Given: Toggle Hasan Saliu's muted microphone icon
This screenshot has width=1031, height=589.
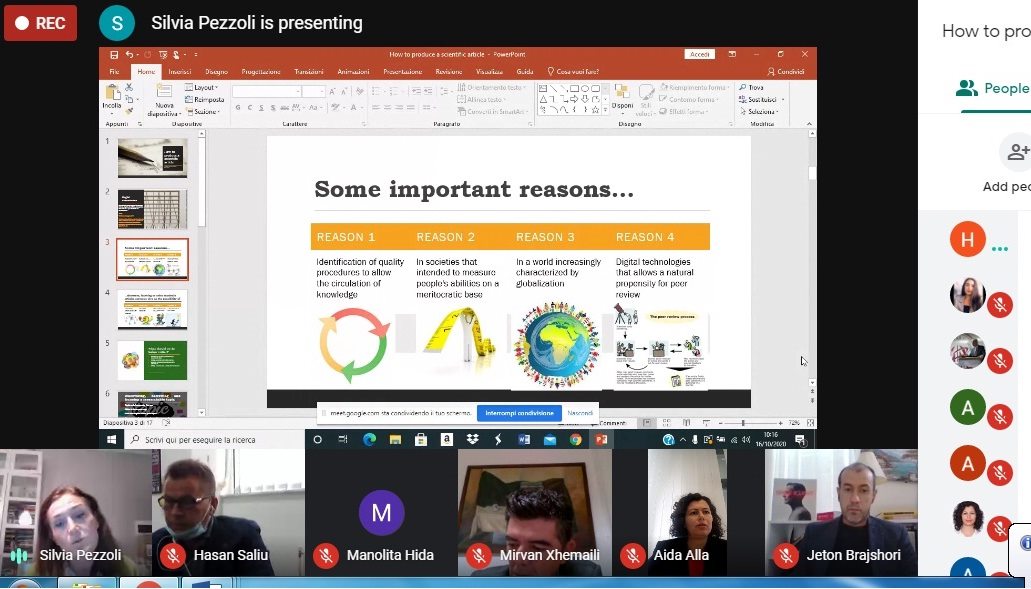Looking at the screenshot, I should [173, 555].
